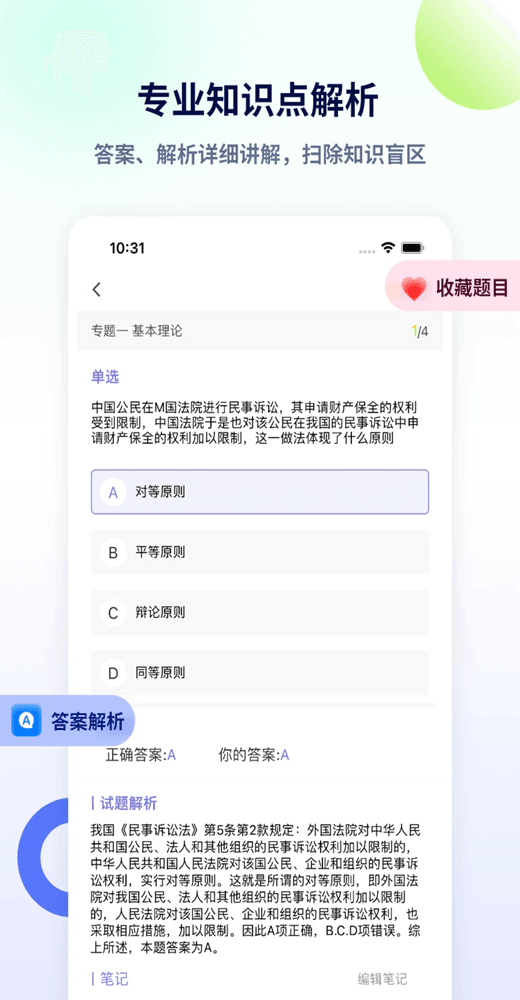Tap the circled letter D option icon
The image size is (520, 1000).
(113, 673)
